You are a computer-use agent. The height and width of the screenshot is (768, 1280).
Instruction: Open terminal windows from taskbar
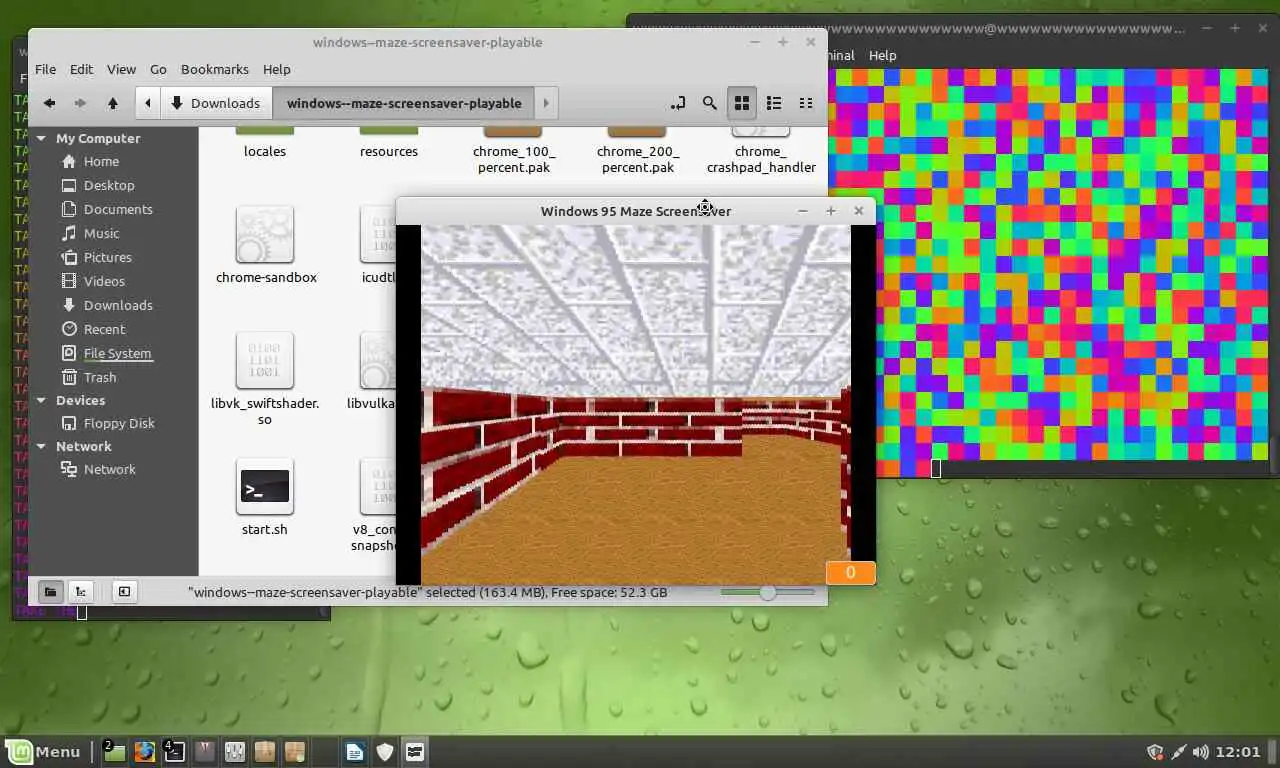tap(174, 751)
